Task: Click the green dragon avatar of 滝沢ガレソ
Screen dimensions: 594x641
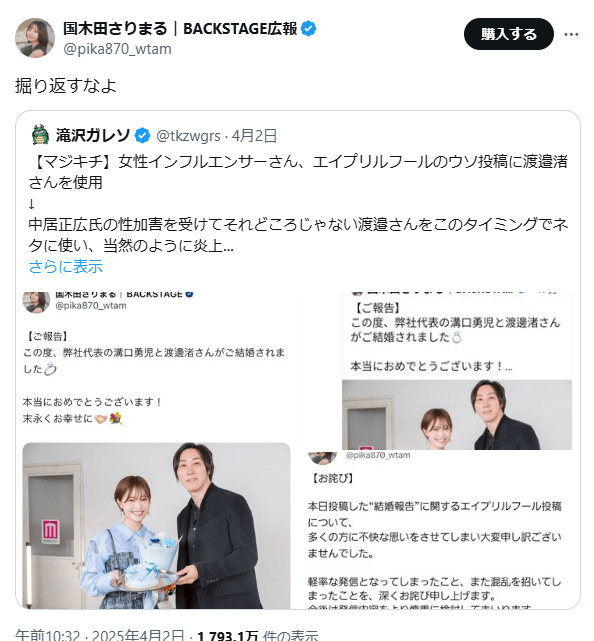Action: coord(40,135)
